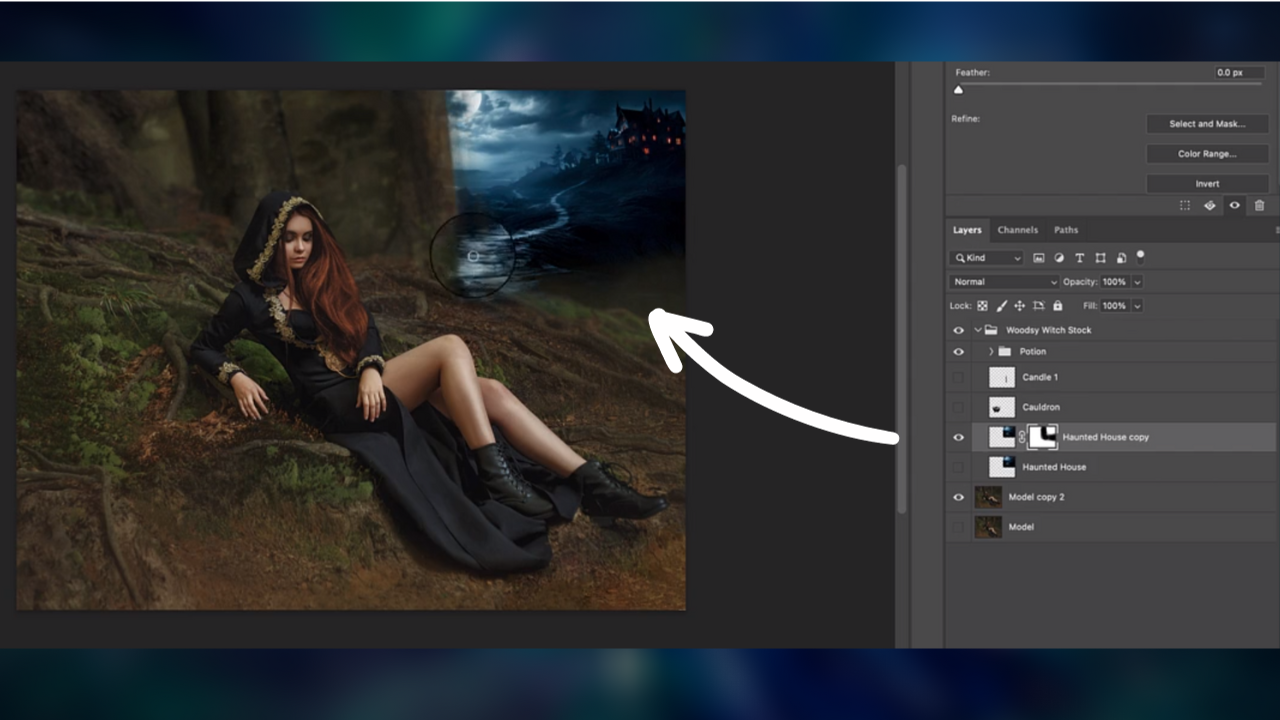Click the load selection from mask icon
This screenshot has width=1280, height=720.
(x=1185, y=205)
